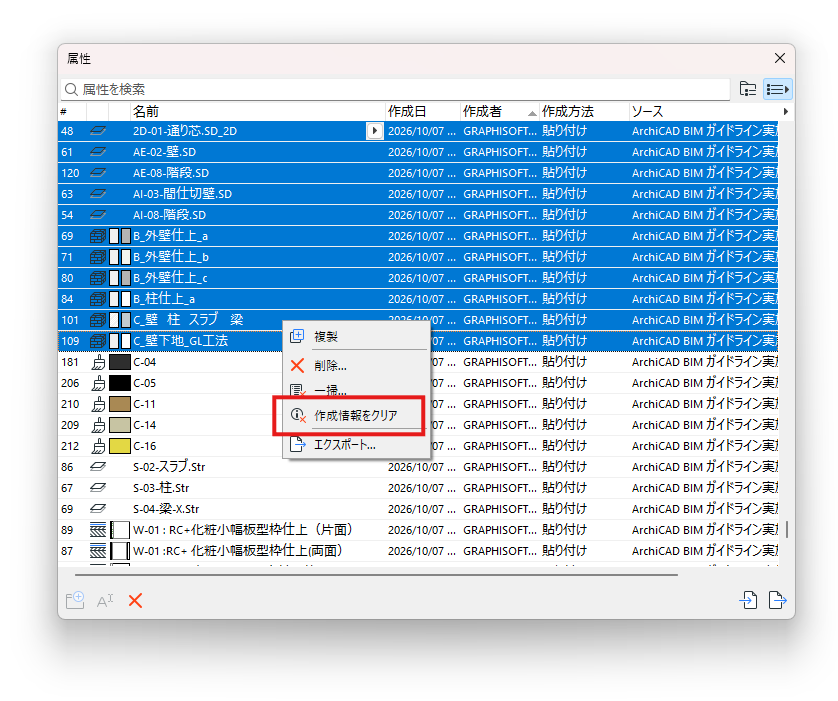
Task: Click the brown swatch of C-11
Action: coord(120,404)
